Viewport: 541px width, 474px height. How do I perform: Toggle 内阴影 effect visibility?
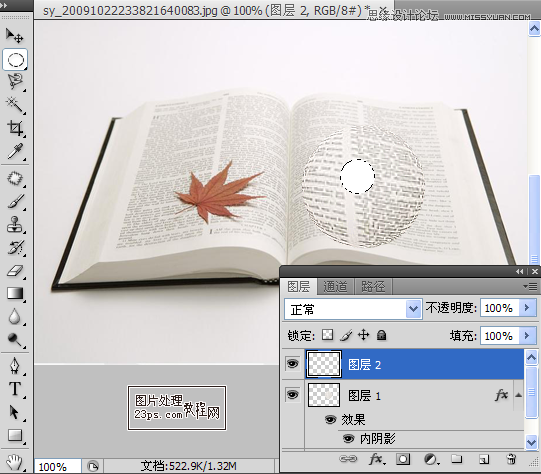pos(348,438)
